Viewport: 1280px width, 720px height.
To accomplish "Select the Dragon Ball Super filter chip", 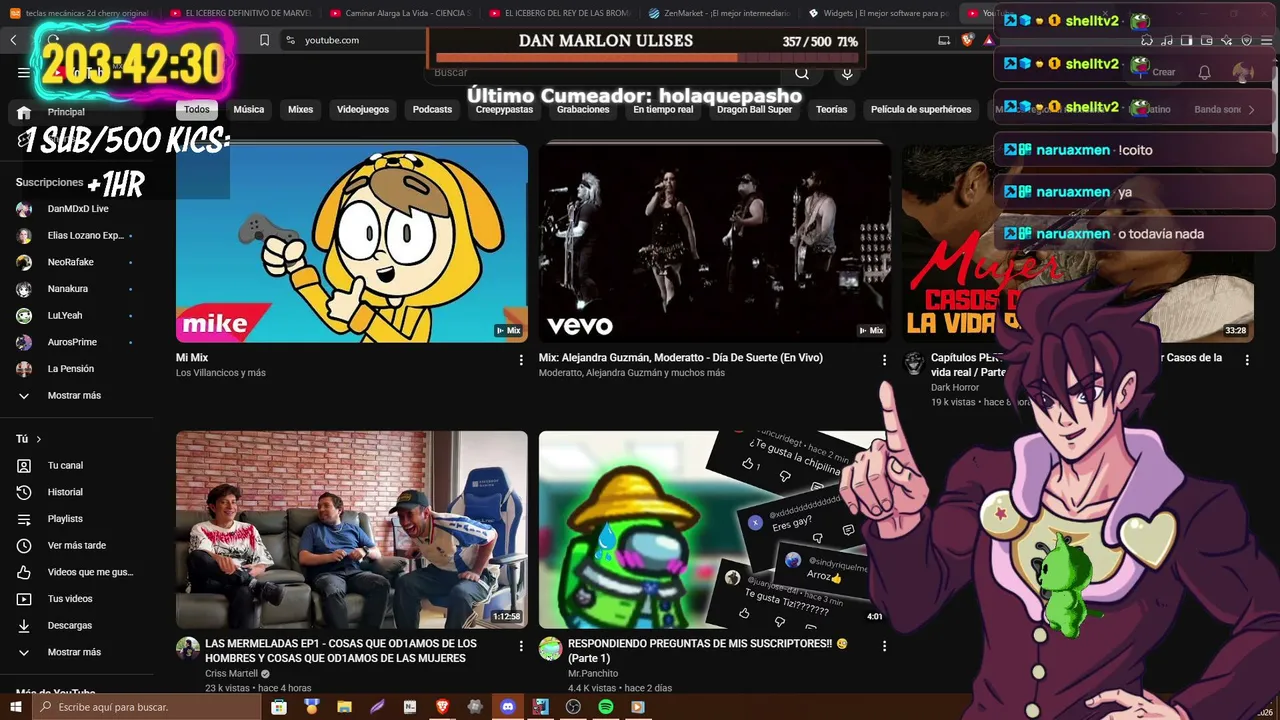I will [755, 110].
